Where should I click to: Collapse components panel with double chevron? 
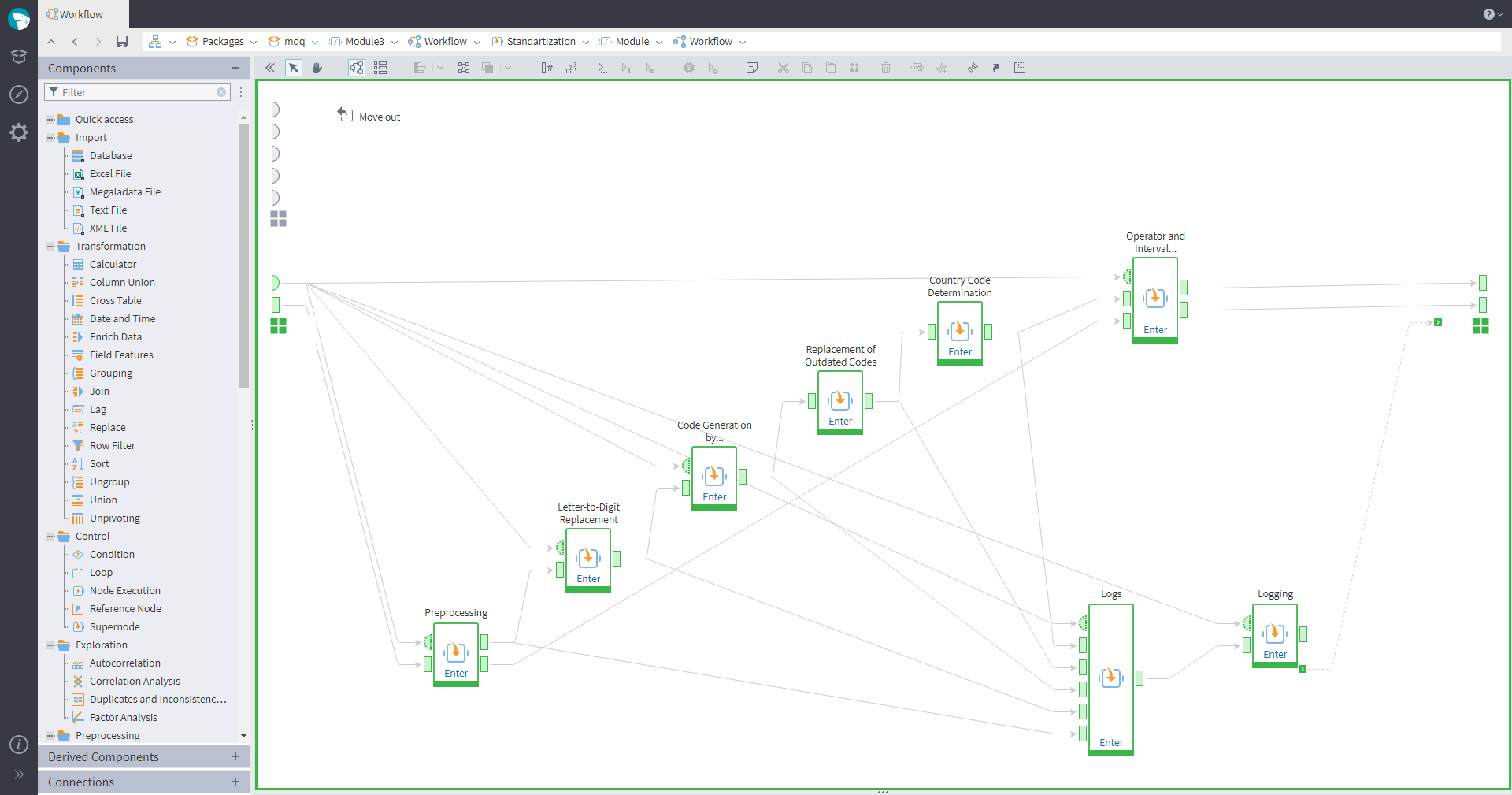tap(269, 68)
